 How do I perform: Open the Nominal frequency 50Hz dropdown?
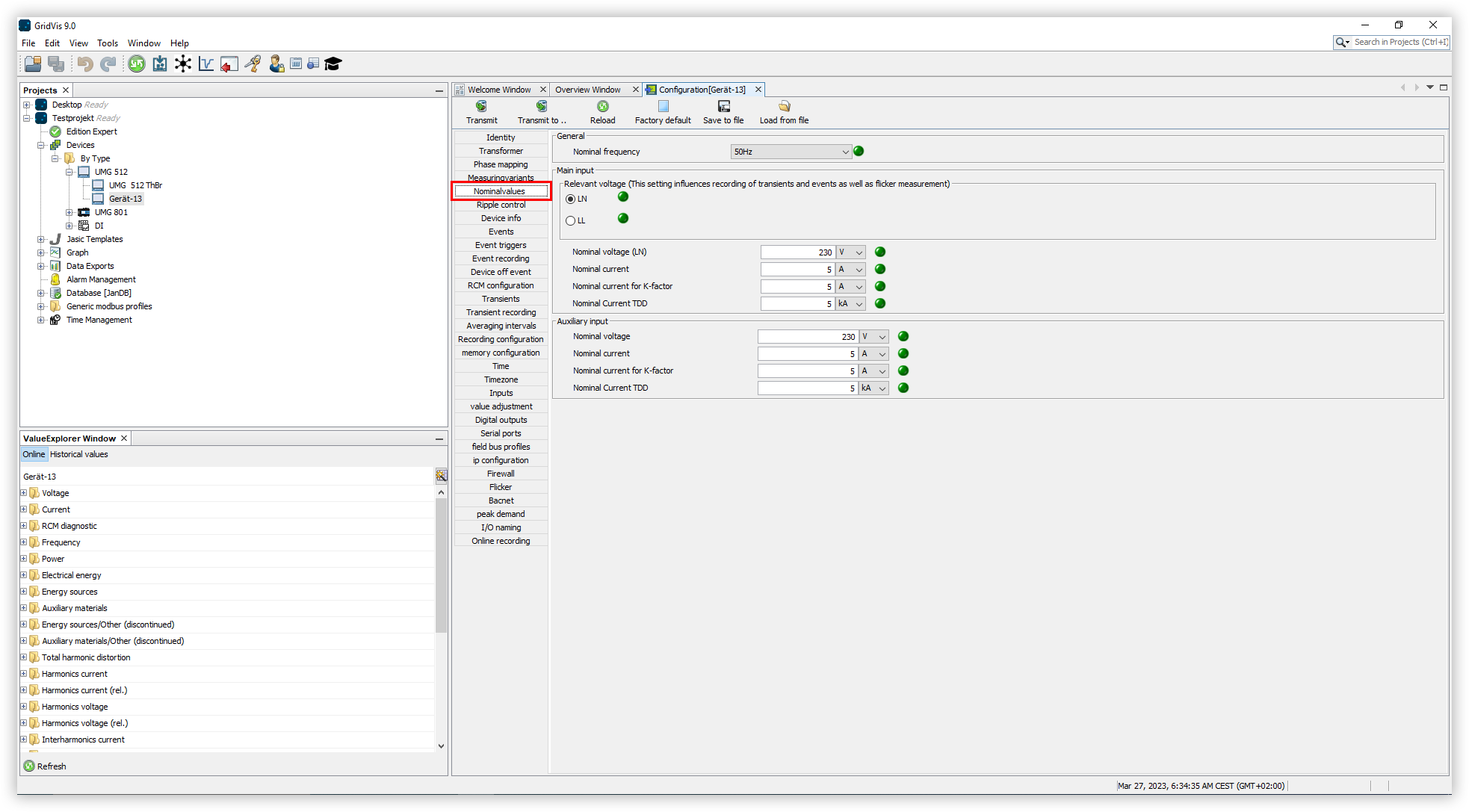point(791,152)
